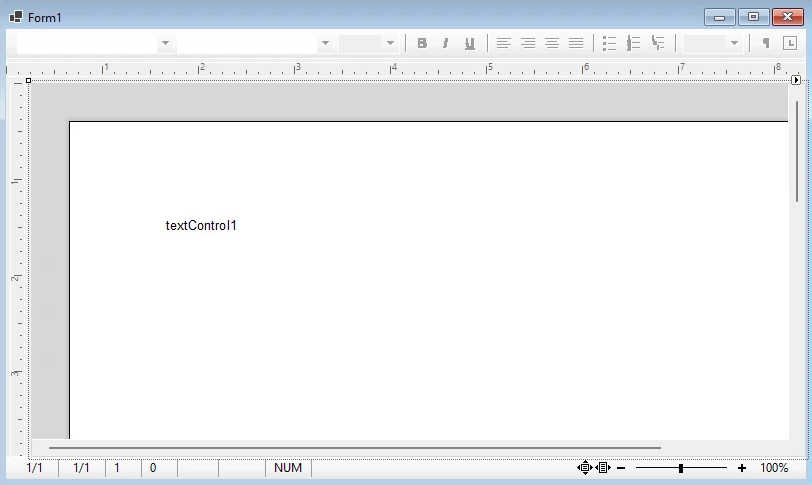Click the vertical scrollbar thumb

[796, 152]
